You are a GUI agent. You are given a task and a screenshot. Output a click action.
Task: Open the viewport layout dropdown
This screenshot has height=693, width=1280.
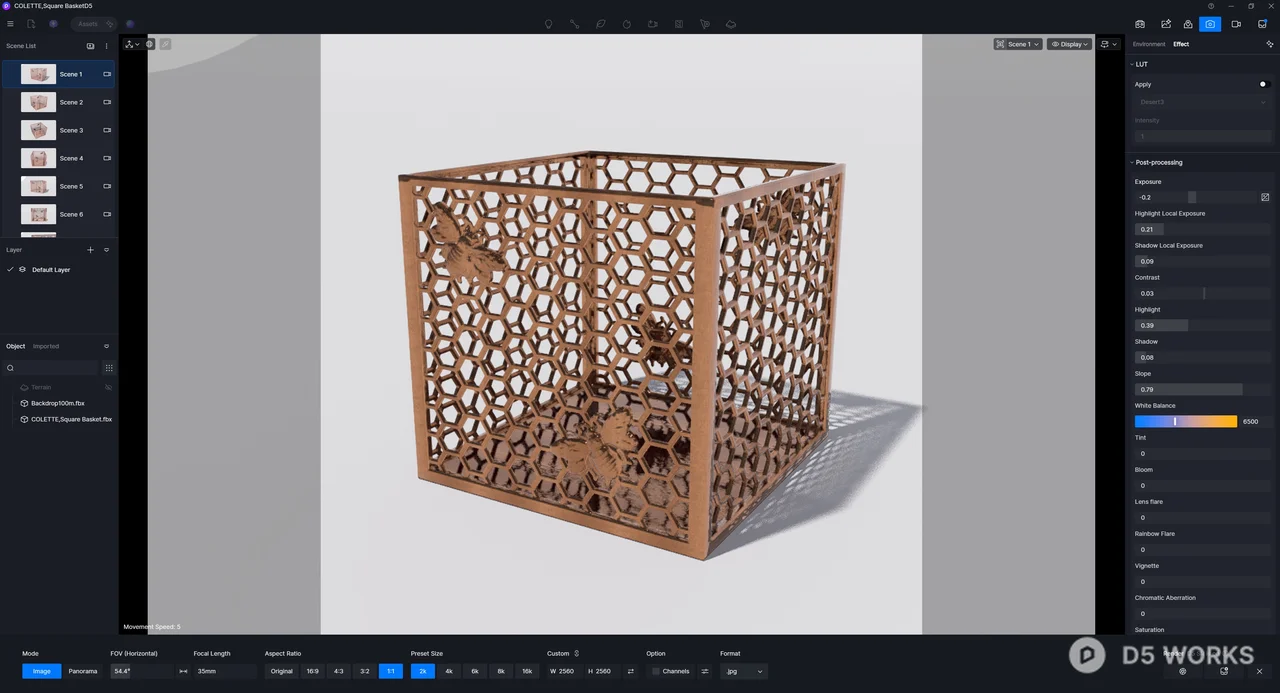1108,44
